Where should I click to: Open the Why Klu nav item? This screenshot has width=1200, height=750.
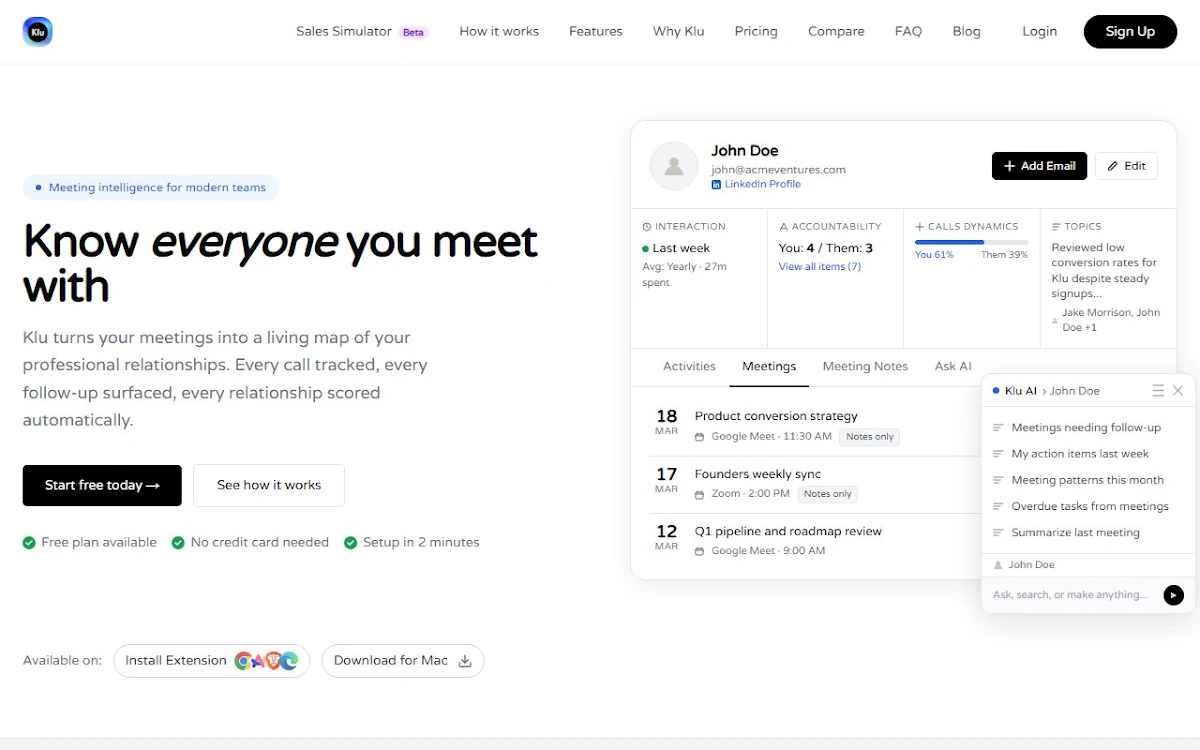click(x=679, y=32)
